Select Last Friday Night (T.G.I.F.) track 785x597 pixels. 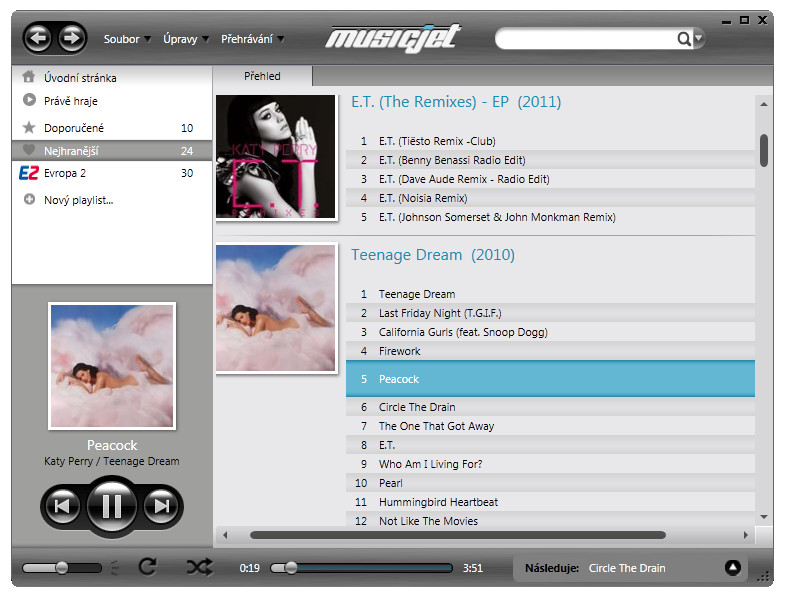(x=550, y=314)
